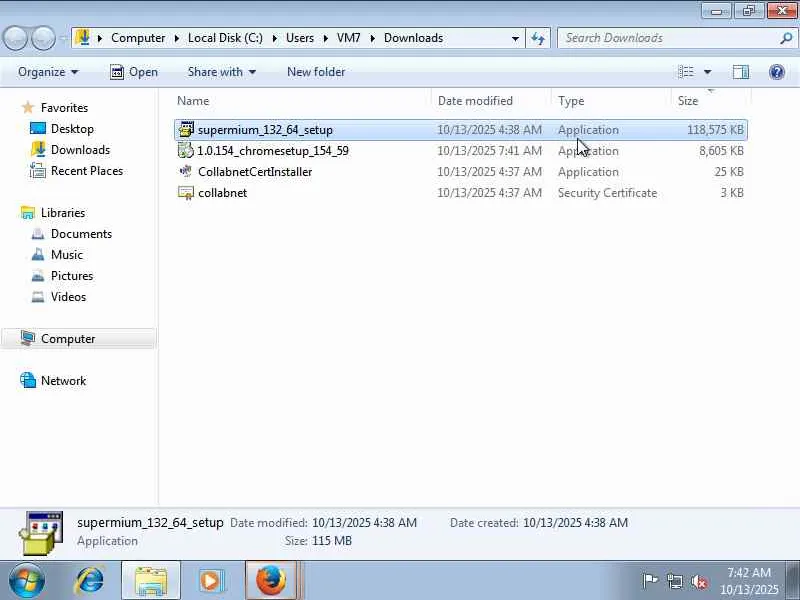Viewport: 800px width, 600px height.
Task: Click the Favorites star icon
Action: [x=28, y=107]
